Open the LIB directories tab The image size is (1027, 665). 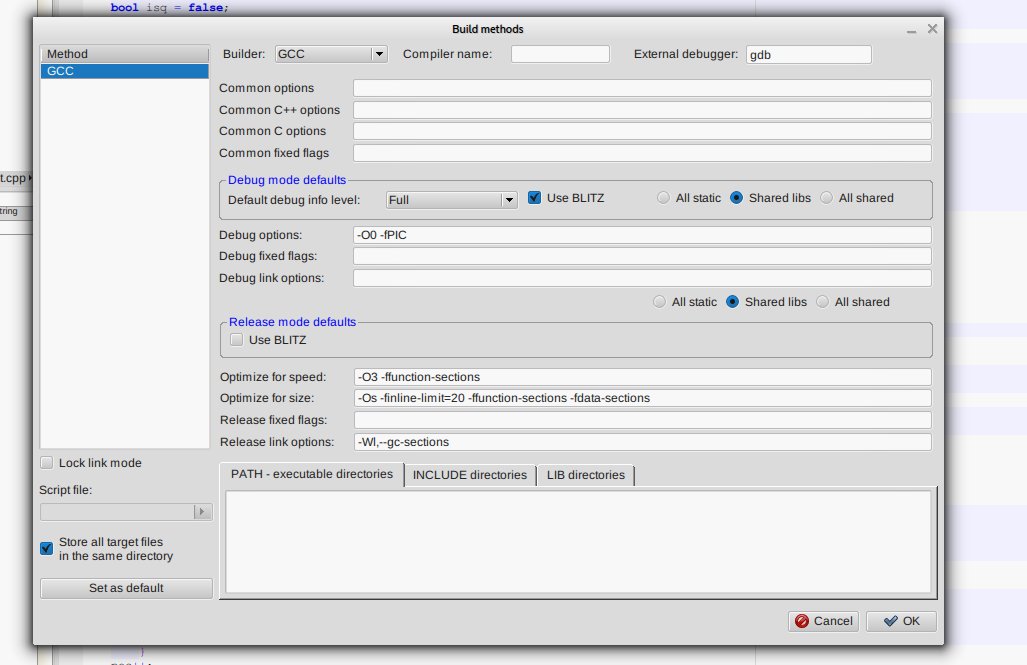[585, 475]
